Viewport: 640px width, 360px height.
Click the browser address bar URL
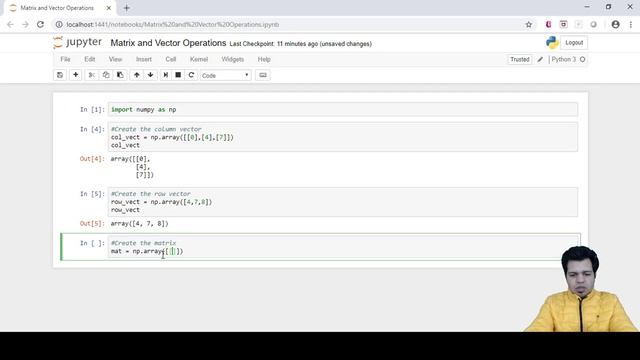[173, 24]
